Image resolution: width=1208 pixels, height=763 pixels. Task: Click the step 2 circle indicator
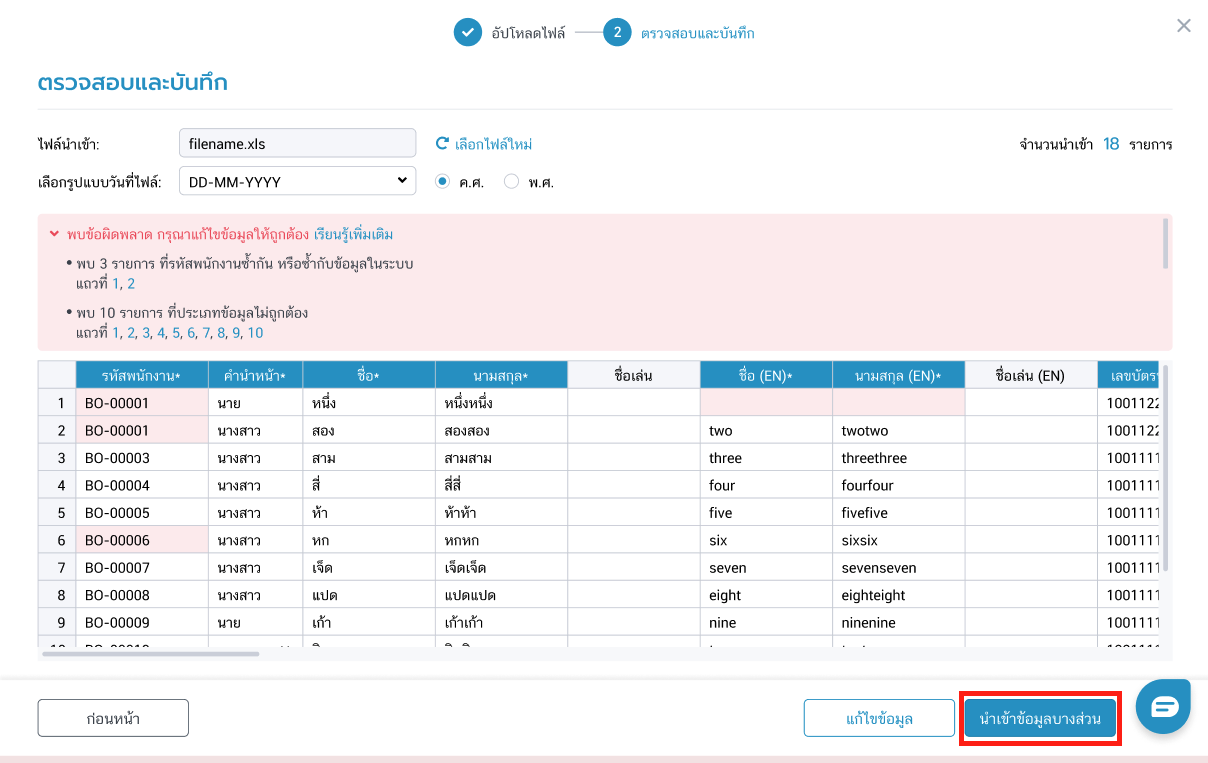click(x=617, y=33)
